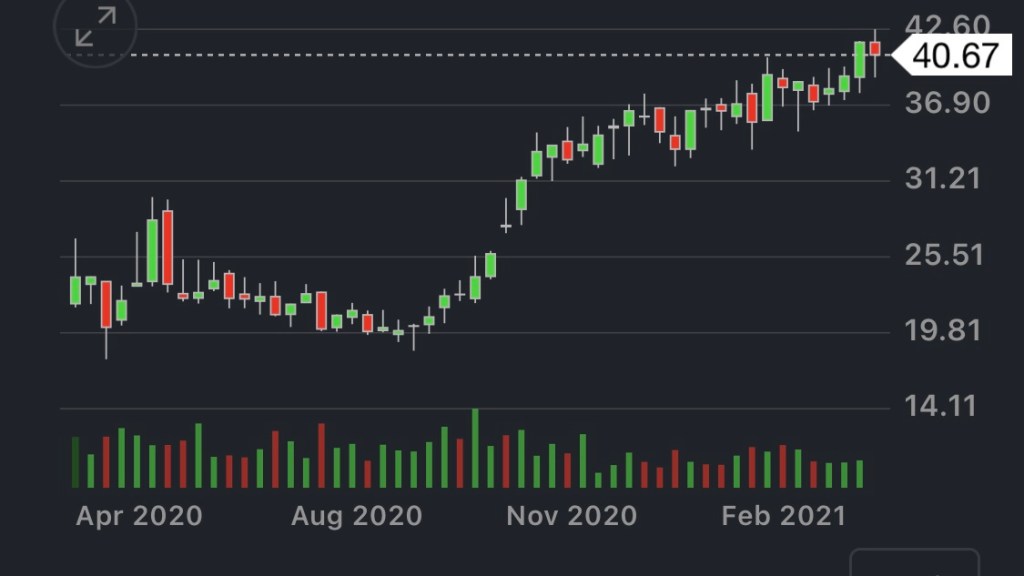Screen dimensions: 1024x576
Task: Click the 25.51 price axis label
Action: coord(945,255)
